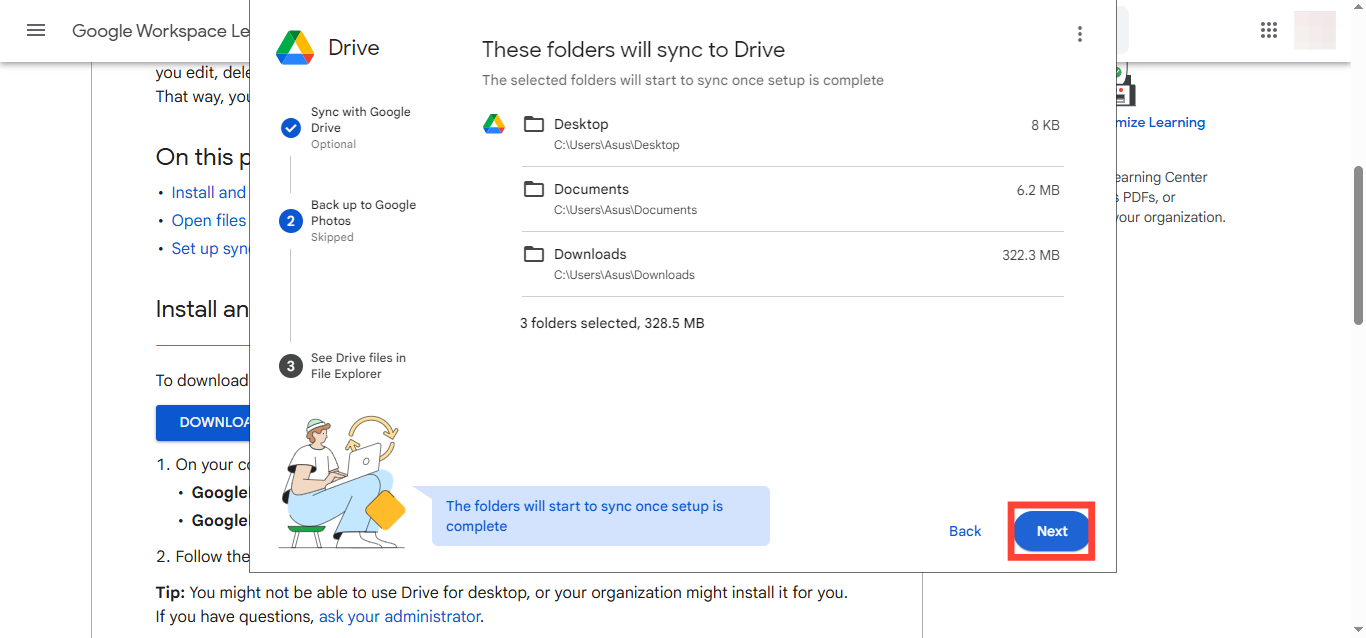
Task: Select step 2 Back up to Google Photos
Action: (x=291, y=221)
